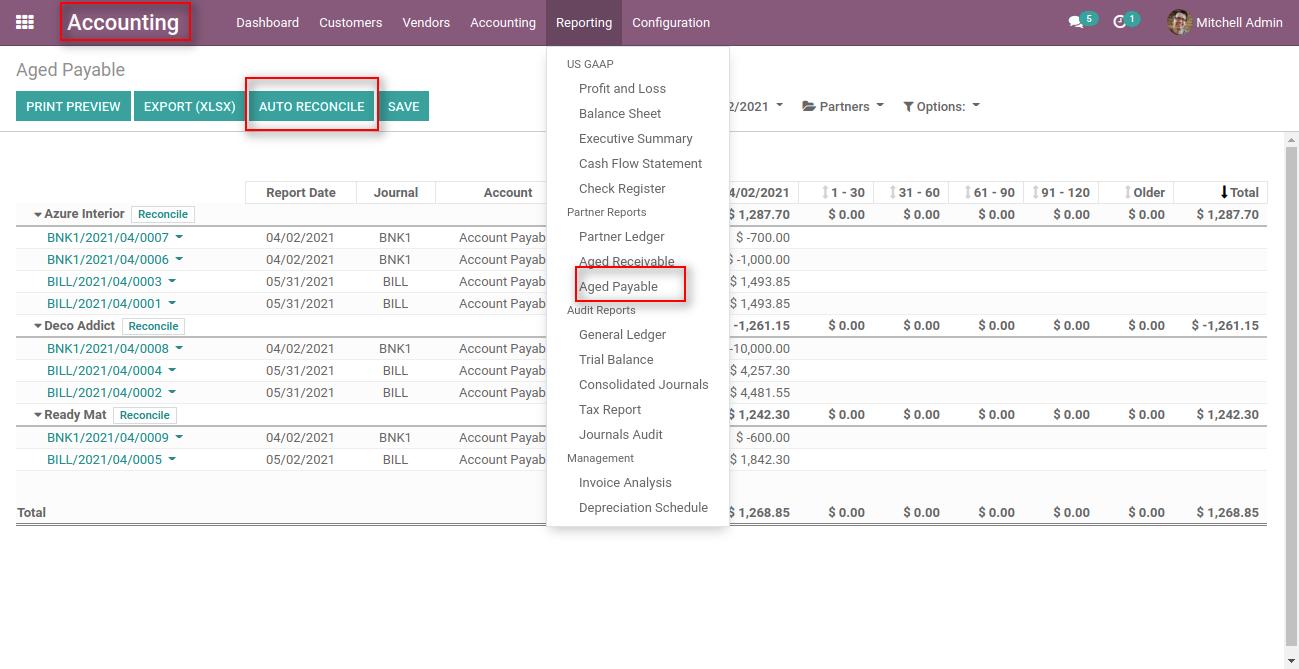Viewport: 1299px width, 669px height.
Task: Sort by the Older column icon
Action: coord(1128,192)
